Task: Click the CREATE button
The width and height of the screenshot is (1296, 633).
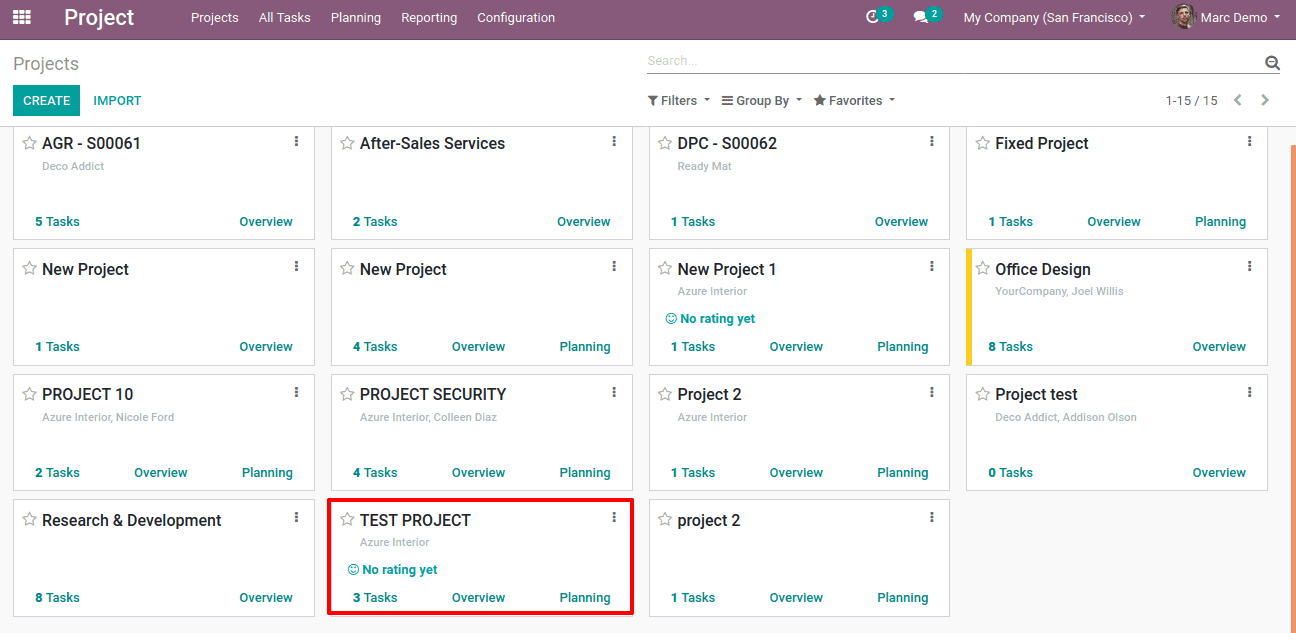Action: [x=46, y=100]
